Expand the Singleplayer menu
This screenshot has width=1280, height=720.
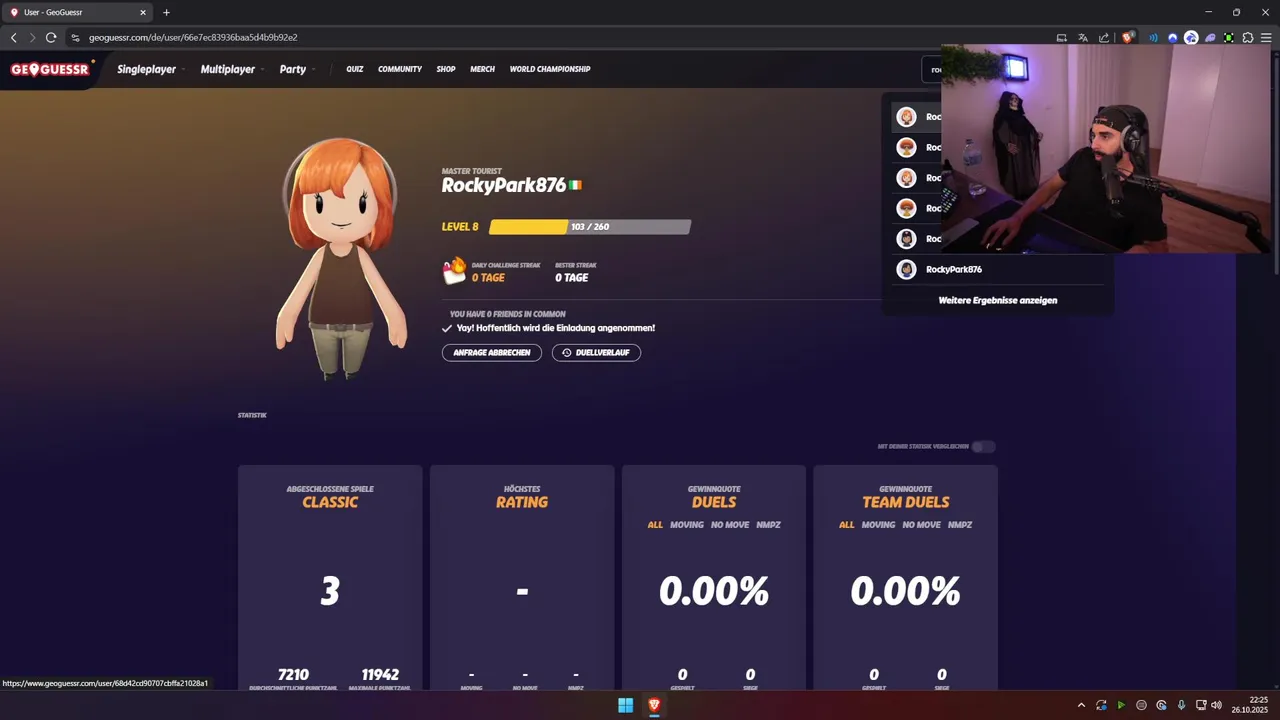[150, 69]
